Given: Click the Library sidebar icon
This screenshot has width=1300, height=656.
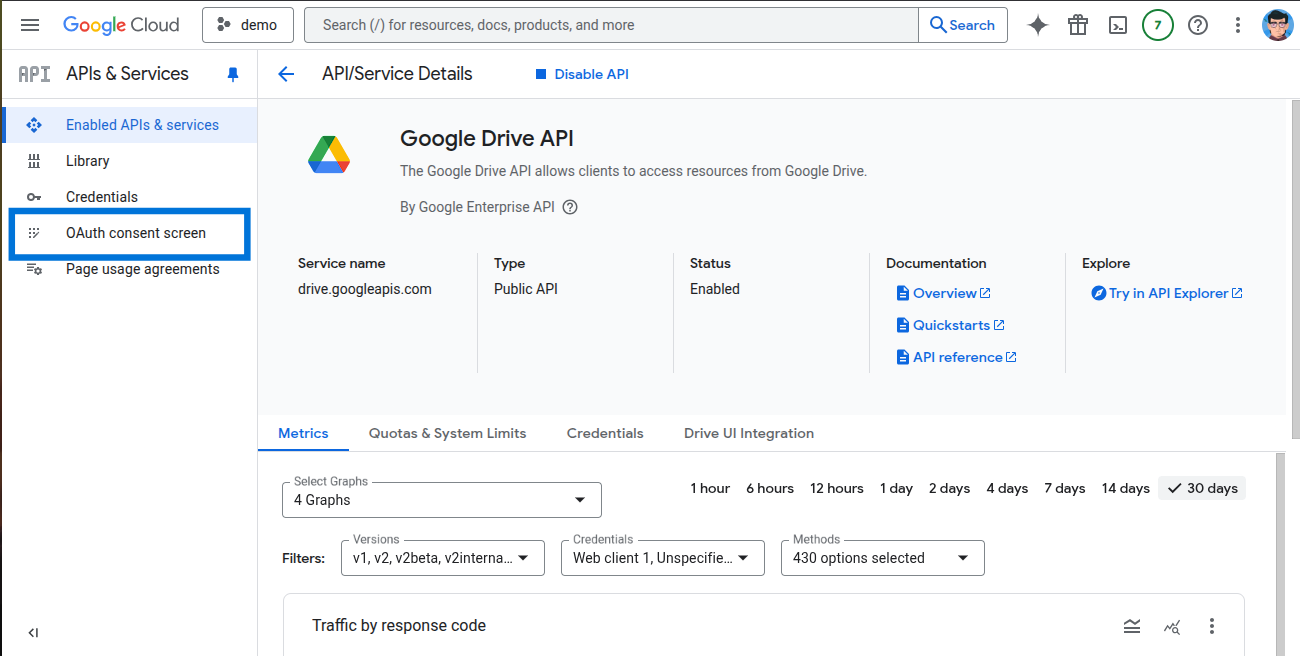Looking at the screenshot, I should tap(34, 161).
